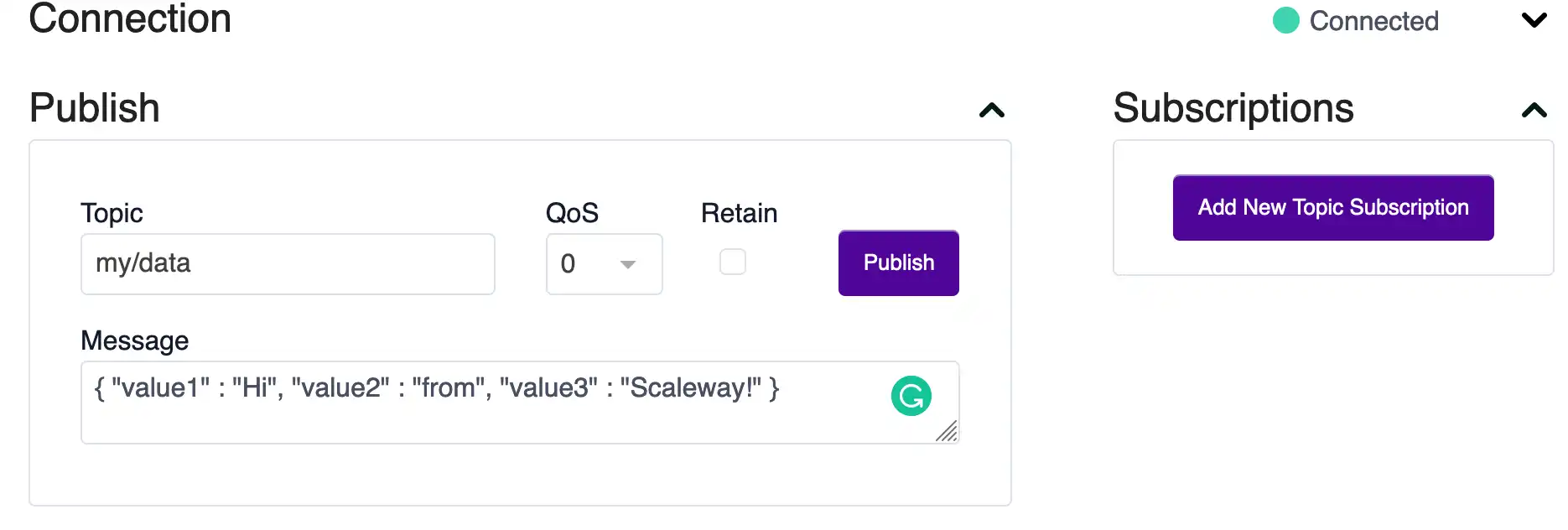Click the Topic field label

point(112,213)
